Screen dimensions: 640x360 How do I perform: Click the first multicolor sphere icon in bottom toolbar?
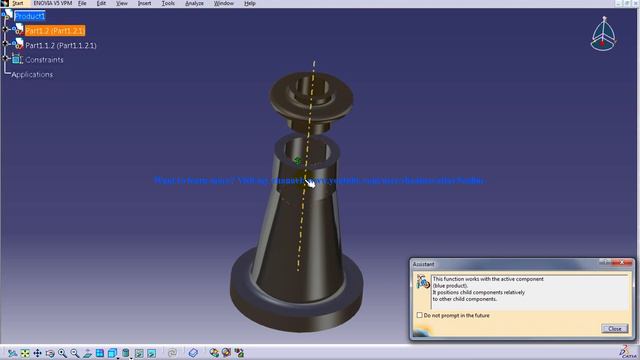214,353
